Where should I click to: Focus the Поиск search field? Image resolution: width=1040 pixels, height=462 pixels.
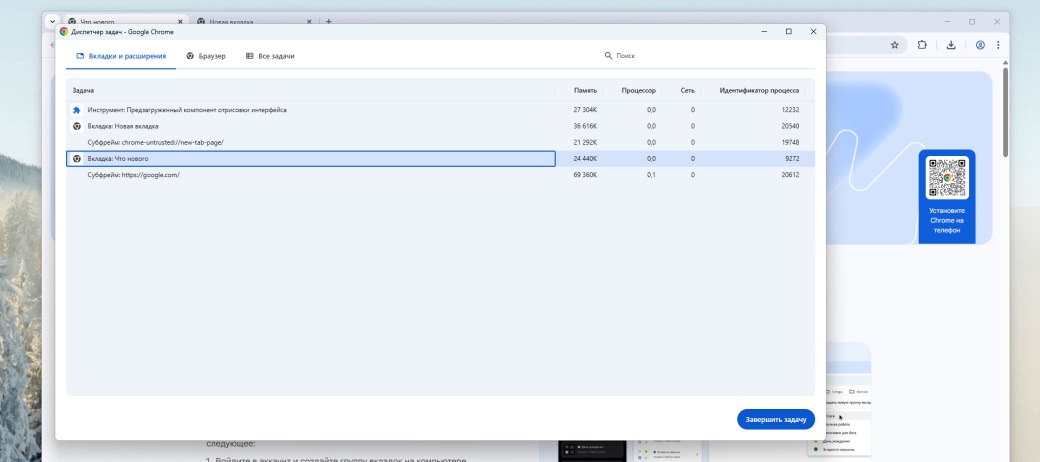tap(660, 56)
